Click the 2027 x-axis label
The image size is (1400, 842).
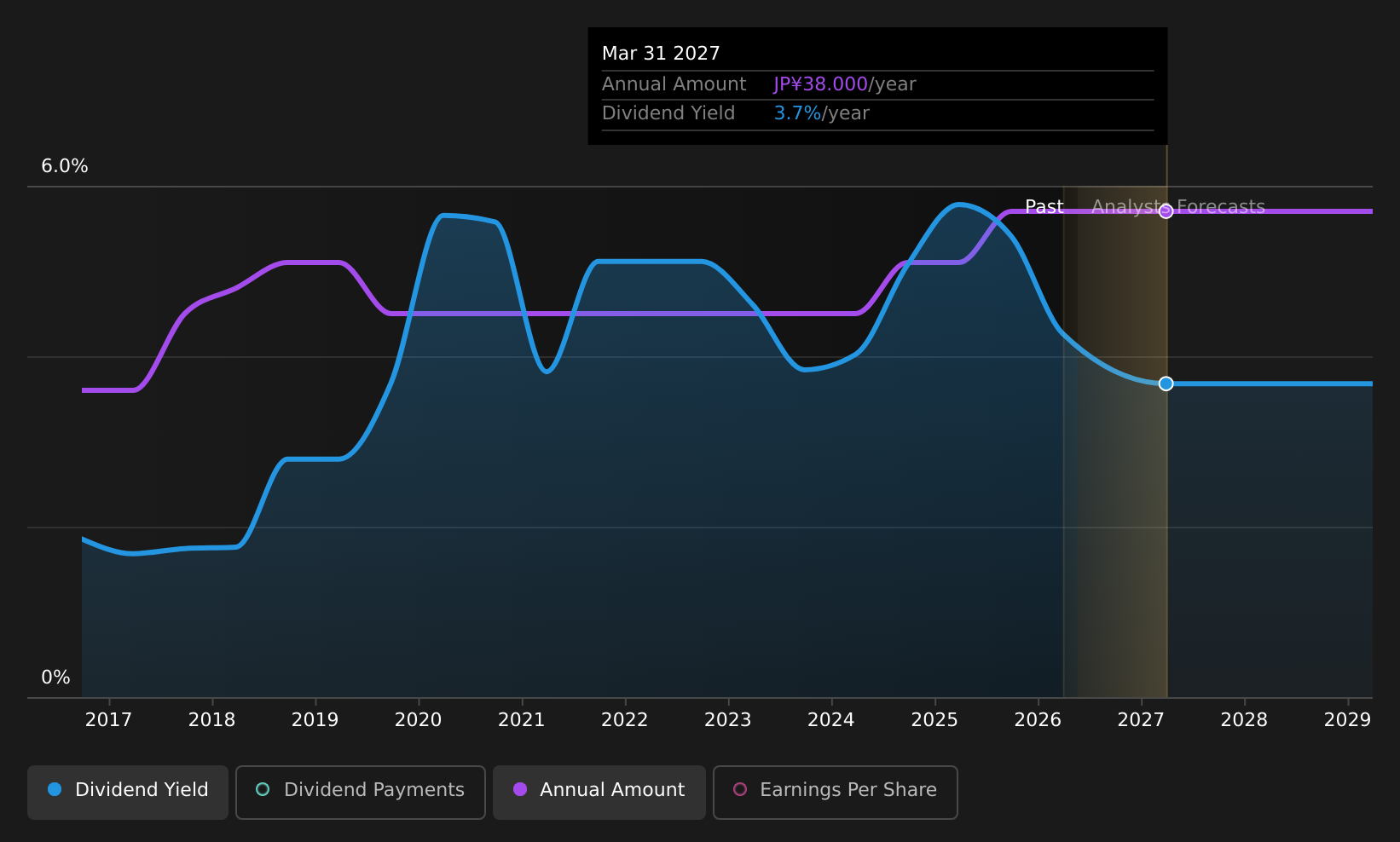click(x=1141, y=720)
